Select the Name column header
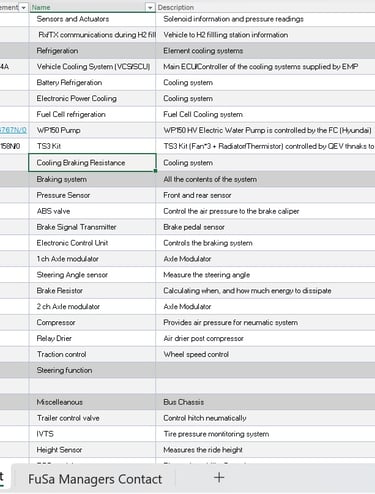Image resolution: width=375 pixels, height=494 pixels. [x=88, y=7]
